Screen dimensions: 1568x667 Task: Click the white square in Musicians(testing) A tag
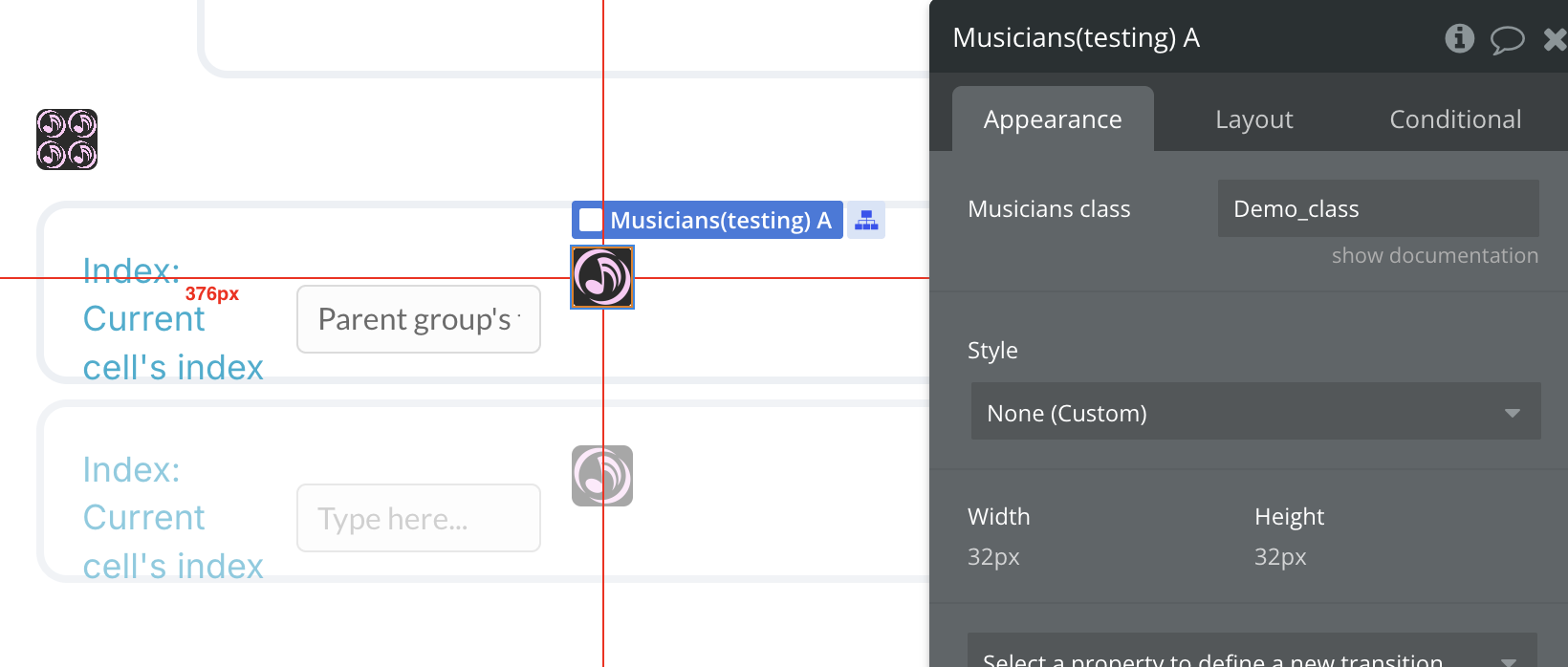tap(591, 221)
